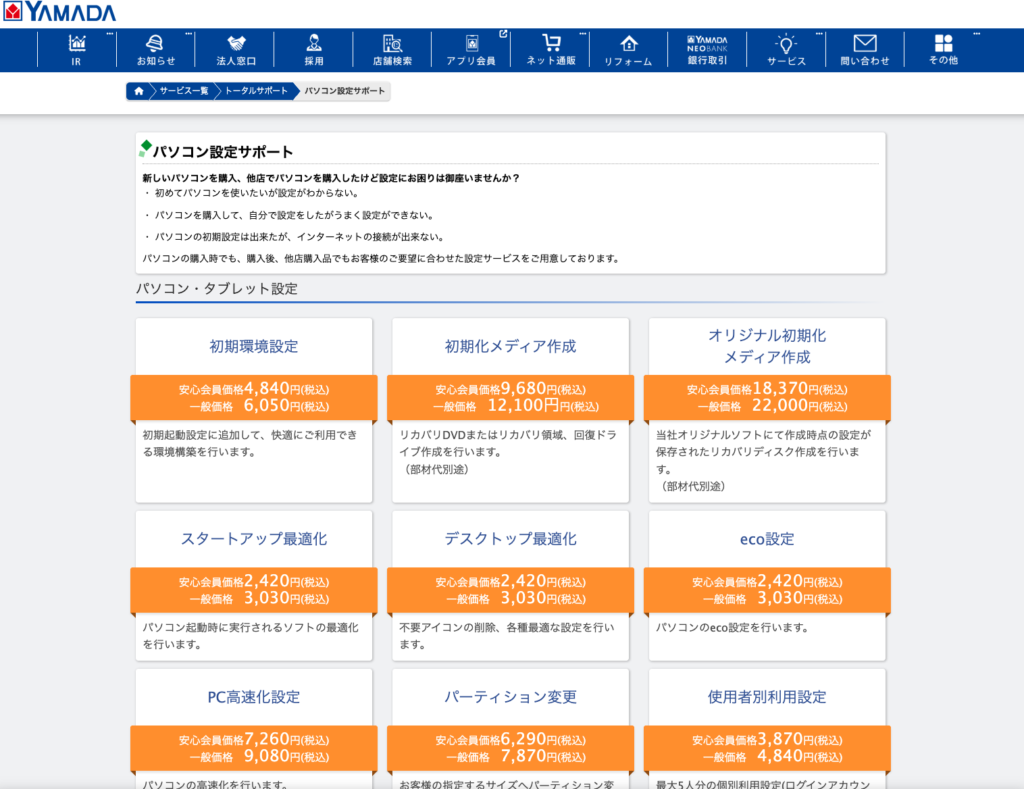Choose the eco設定 service card
This screenshot has height=789, width=1024.
click(x=766, y=539)
